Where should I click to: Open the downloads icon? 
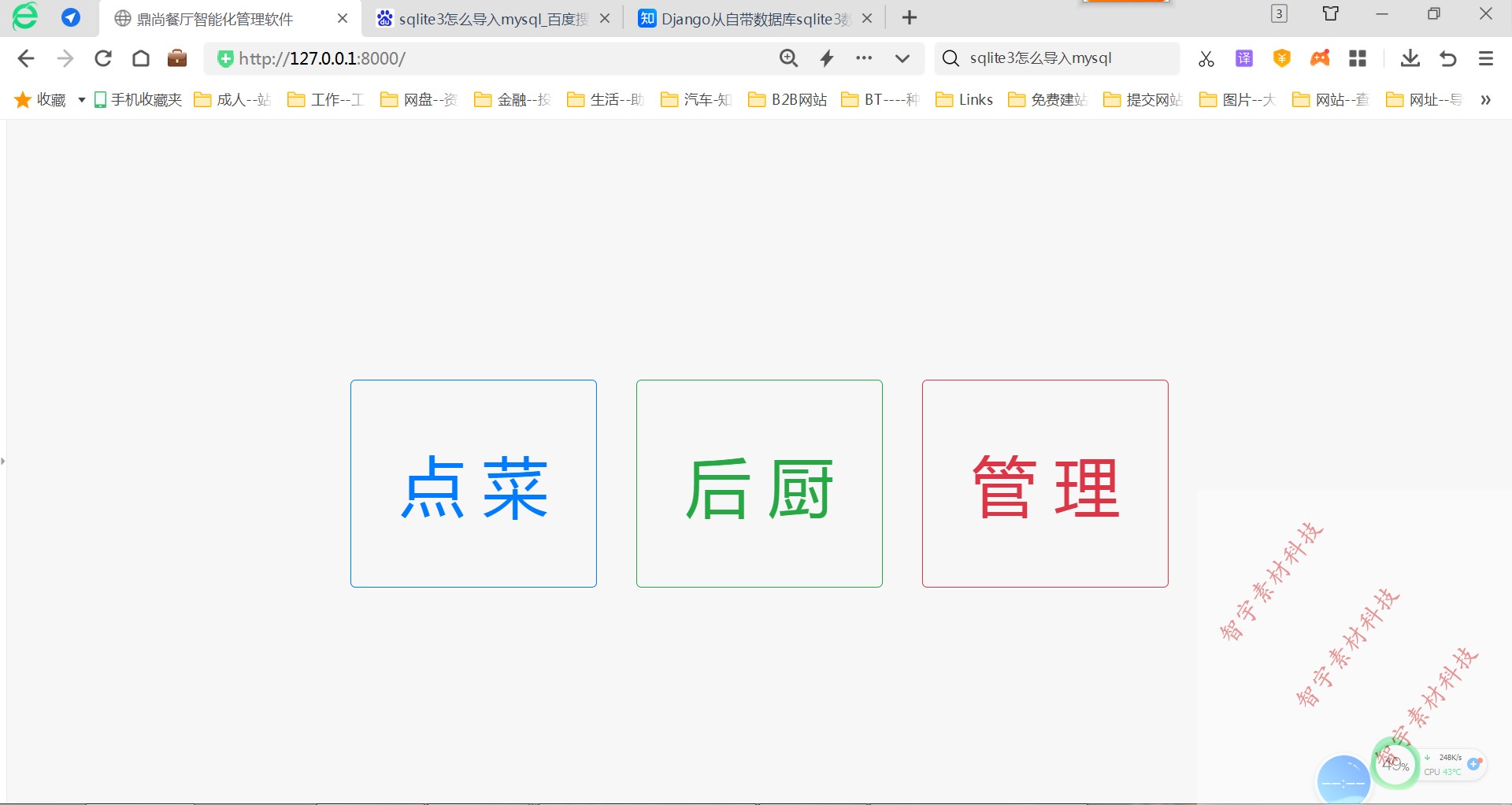coord(1410,58)
